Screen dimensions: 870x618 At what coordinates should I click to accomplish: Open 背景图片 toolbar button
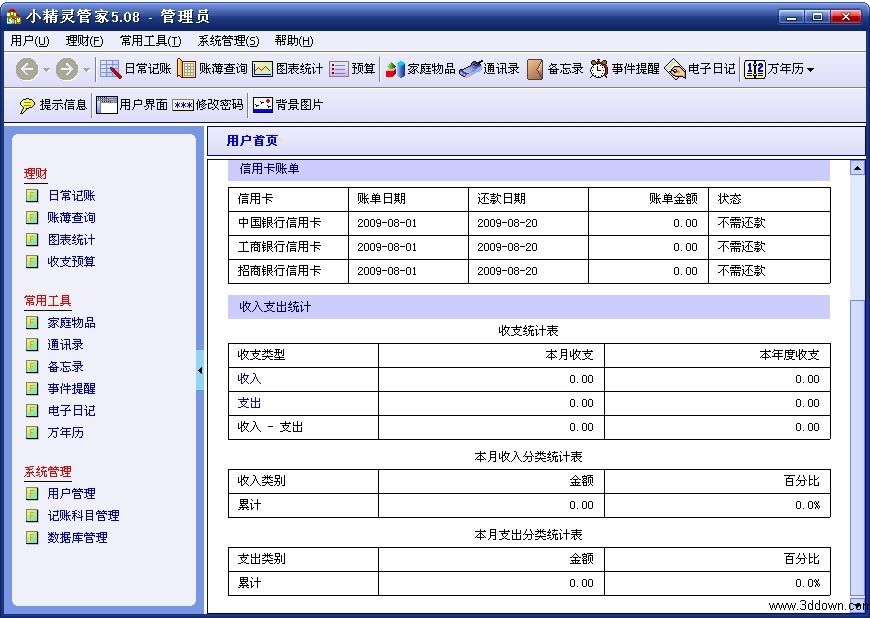[288, 105]
